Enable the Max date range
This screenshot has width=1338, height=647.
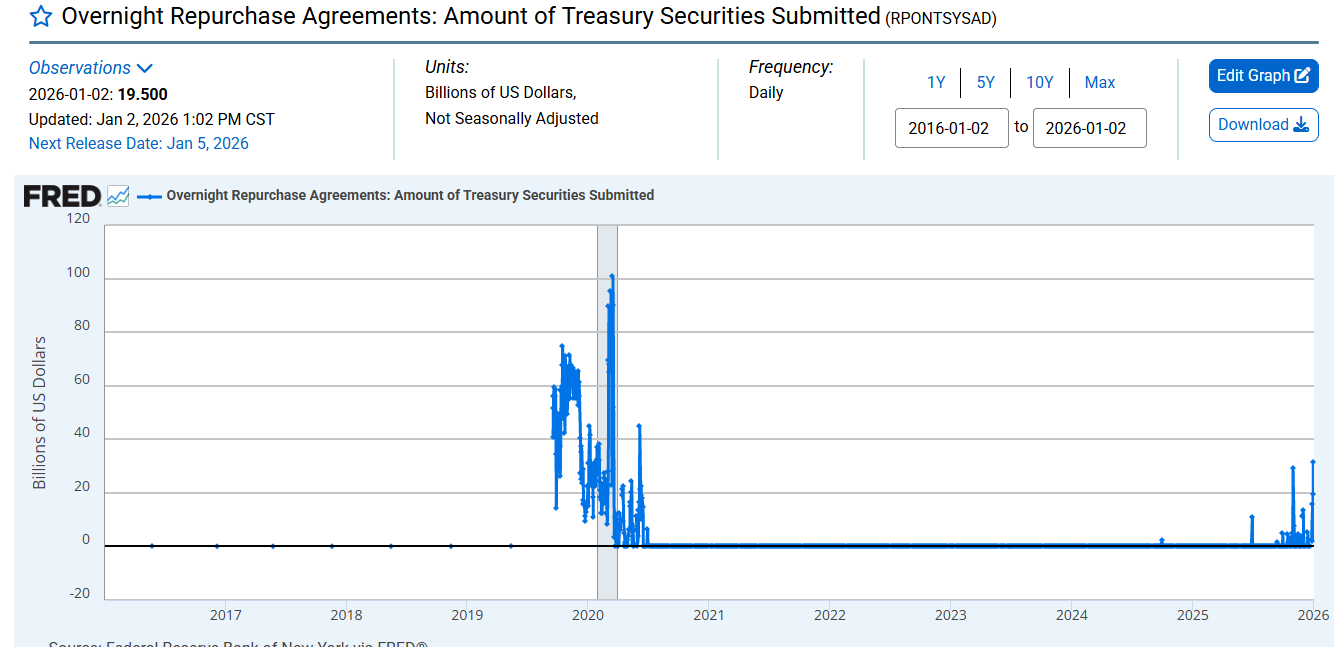1099,82
